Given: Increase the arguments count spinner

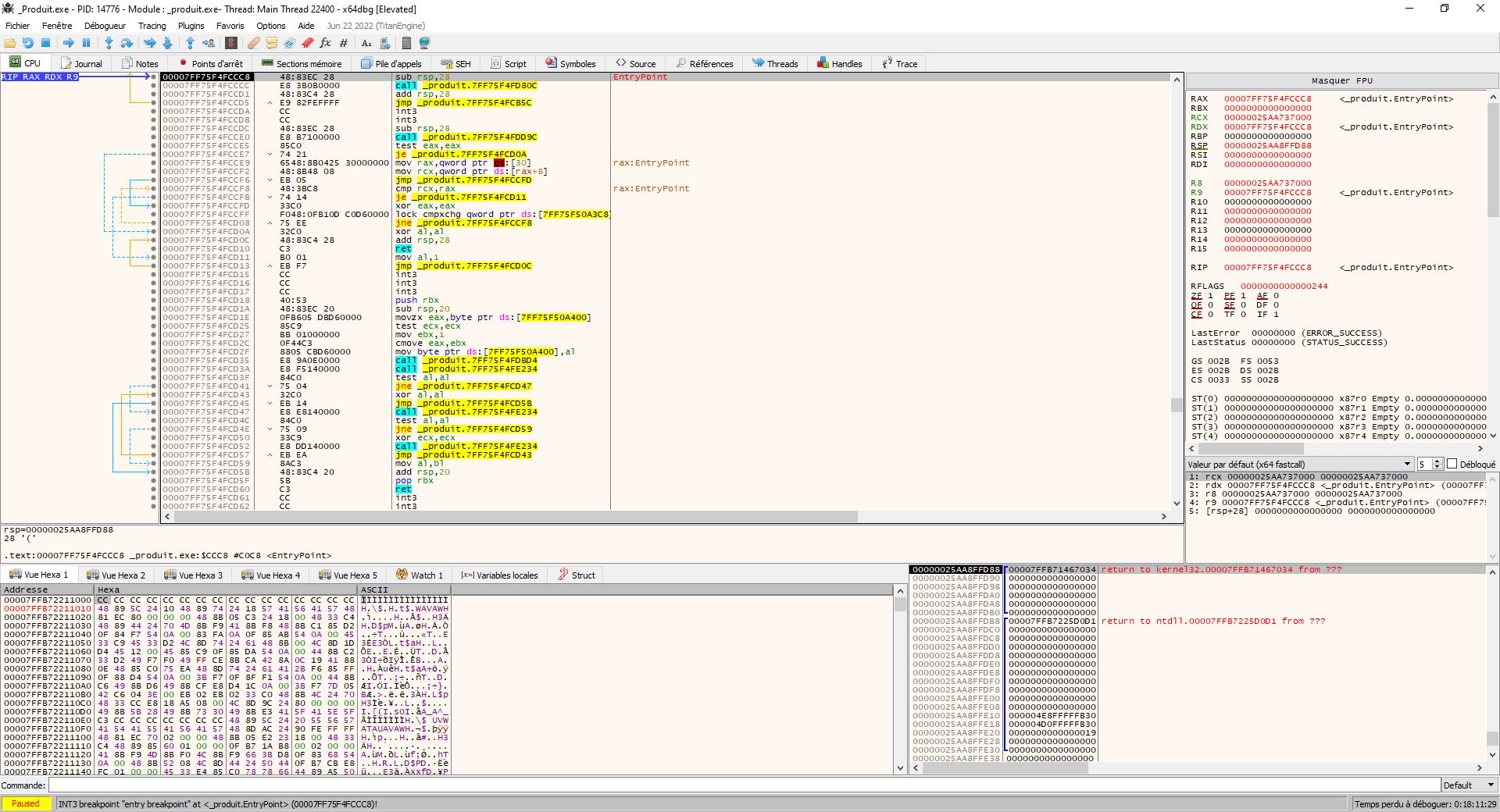Looking at the screenshot, I should click(x=1437, y=461).
